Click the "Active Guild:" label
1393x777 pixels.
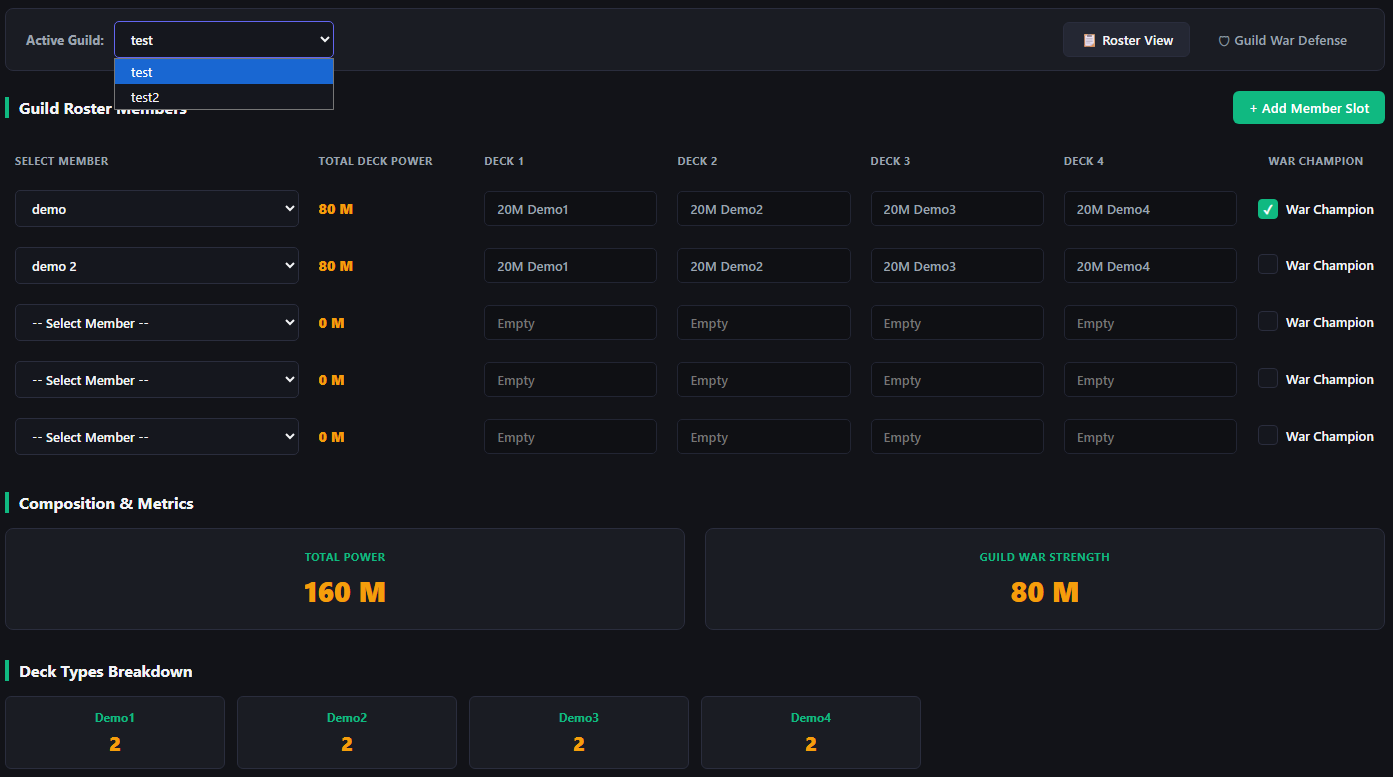(x=65, y=40)
